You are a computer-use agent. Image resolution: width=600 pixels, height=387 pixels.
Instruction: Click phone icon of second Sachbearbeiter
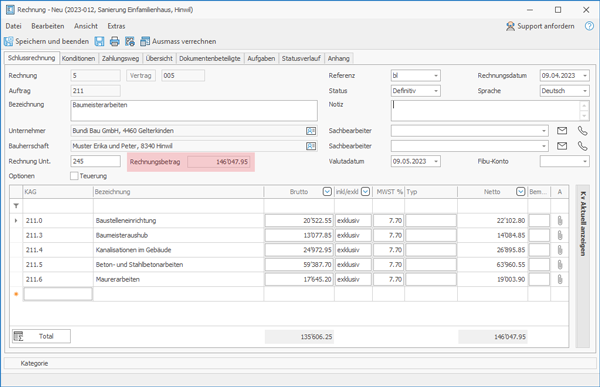[582, 146]
